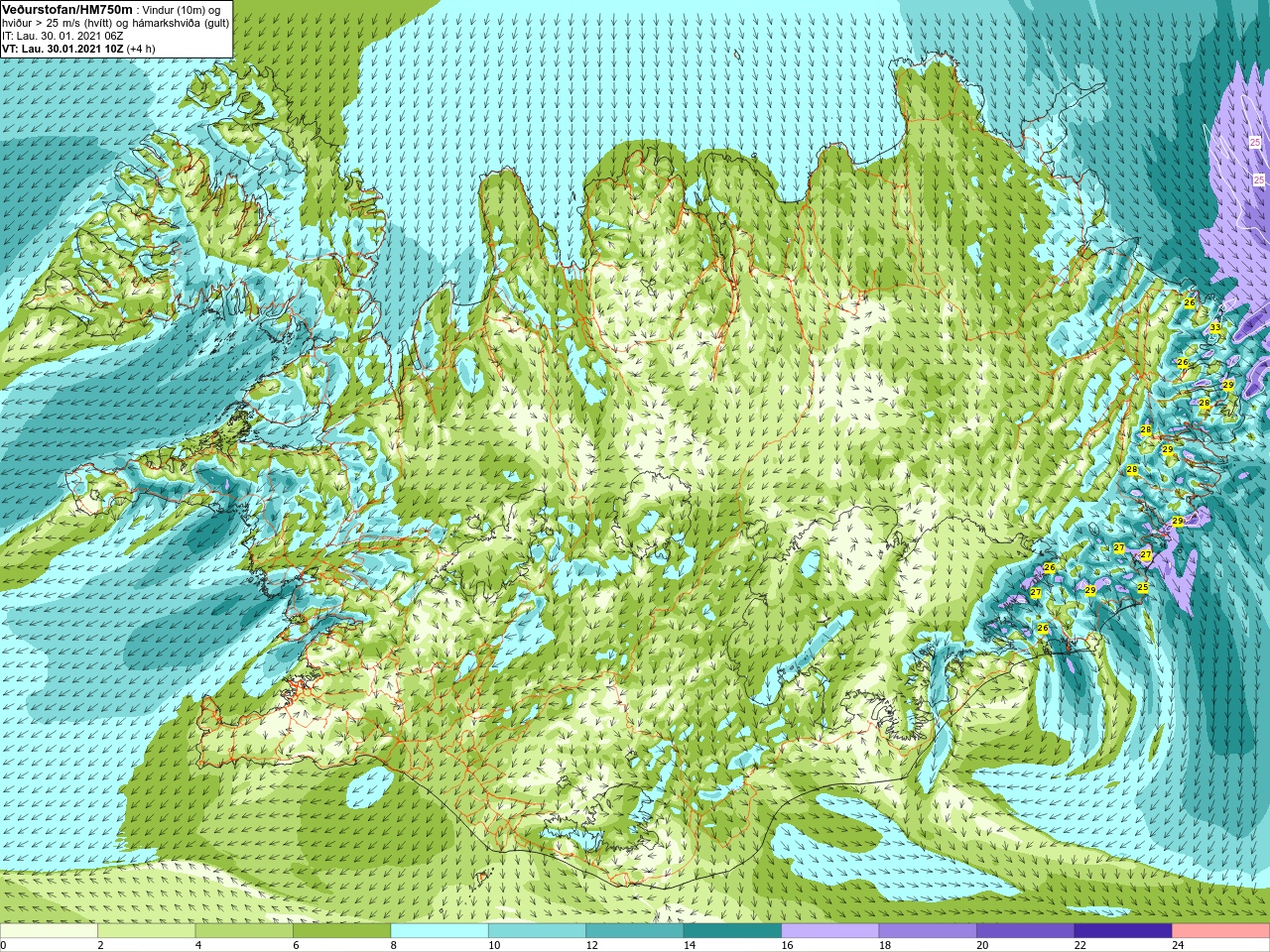Click the 22–24 m/s dark indigo legend swatch
The height and width of the screenshot is (952, 1270).
point(1124,931)
